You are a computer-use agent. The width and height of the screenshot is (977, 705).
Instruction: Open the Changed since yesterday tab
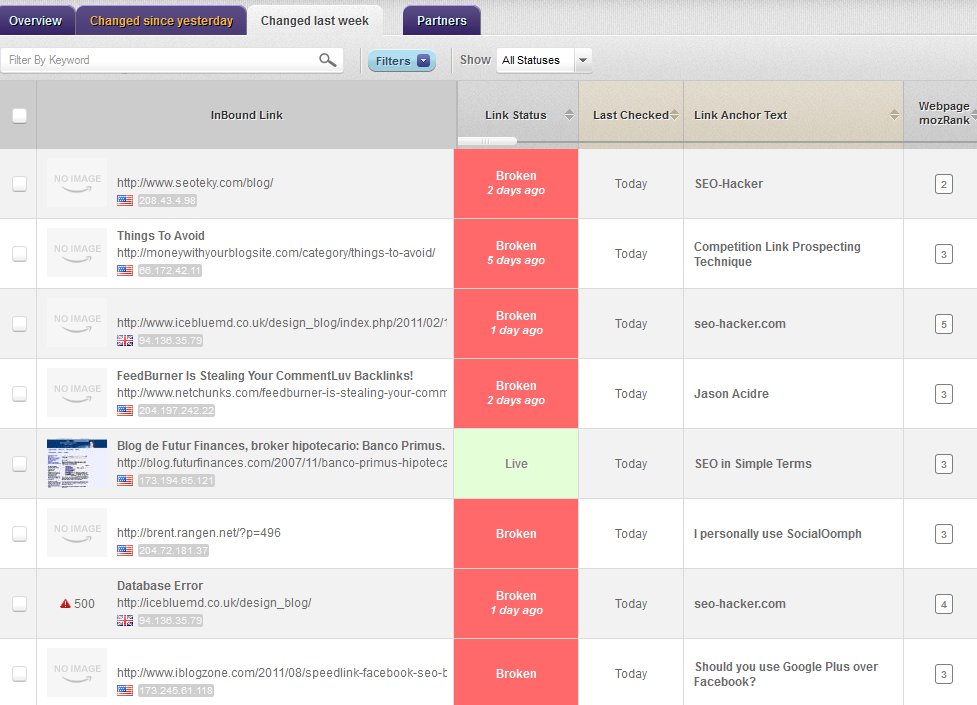coord(161,20)
